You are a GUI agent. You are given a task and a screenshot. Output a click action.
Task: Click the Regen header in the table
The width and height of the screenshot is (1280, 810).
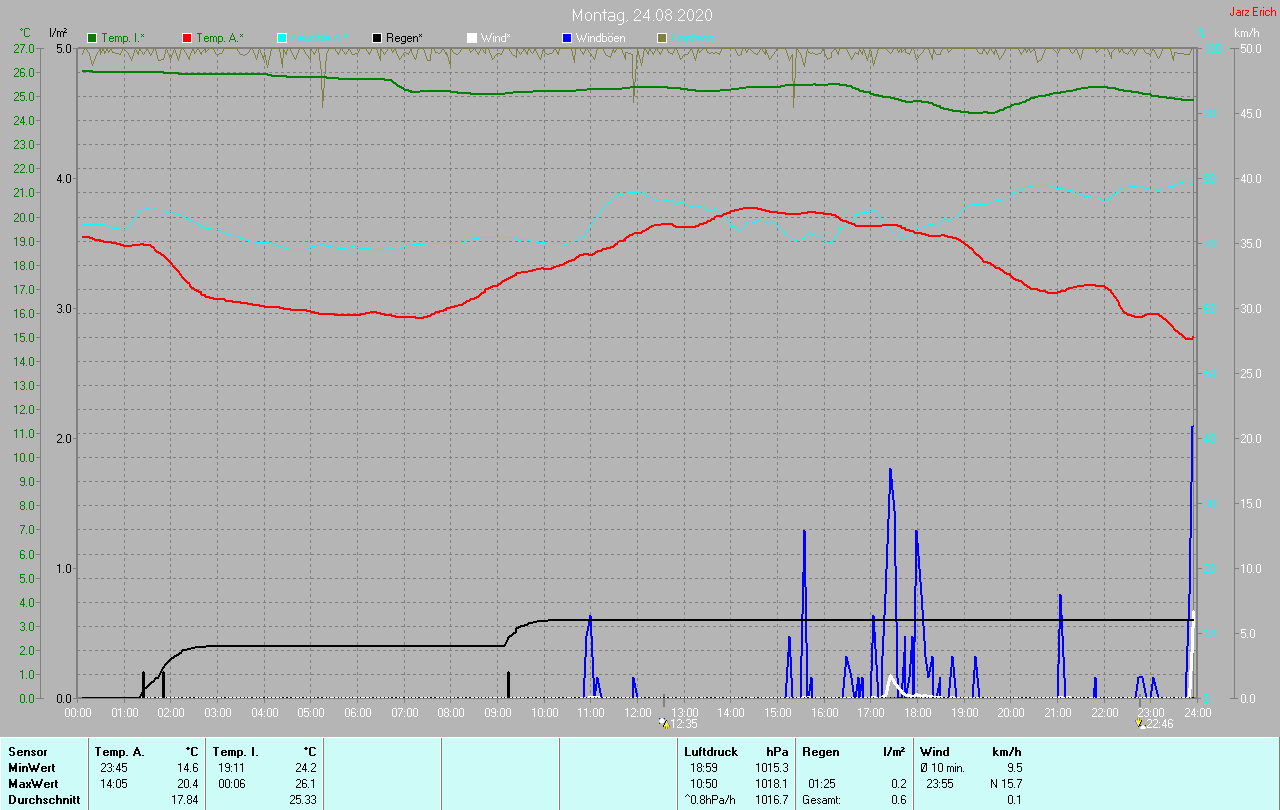820,751
